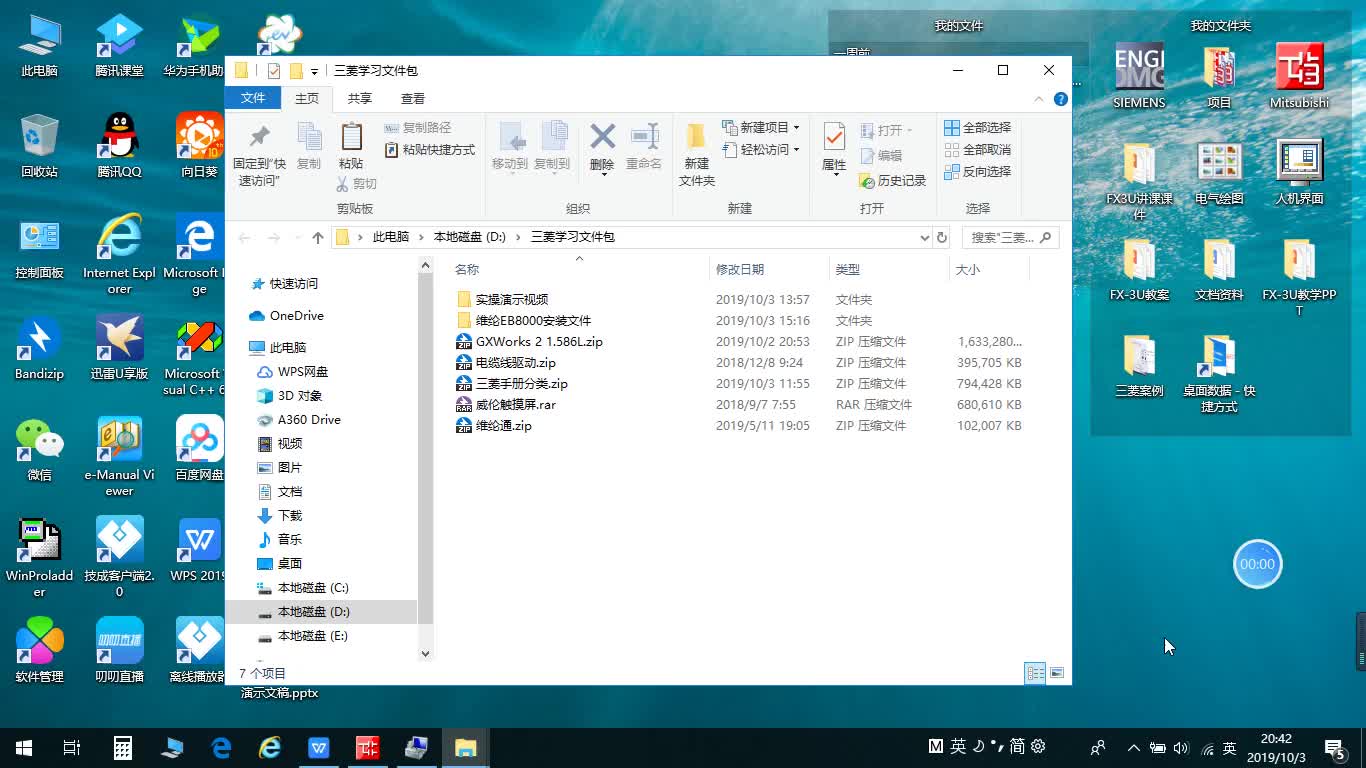Click the Task View taskbar icon
The width and height of the screenshot is (1366, 768).
tap(72, 747)
